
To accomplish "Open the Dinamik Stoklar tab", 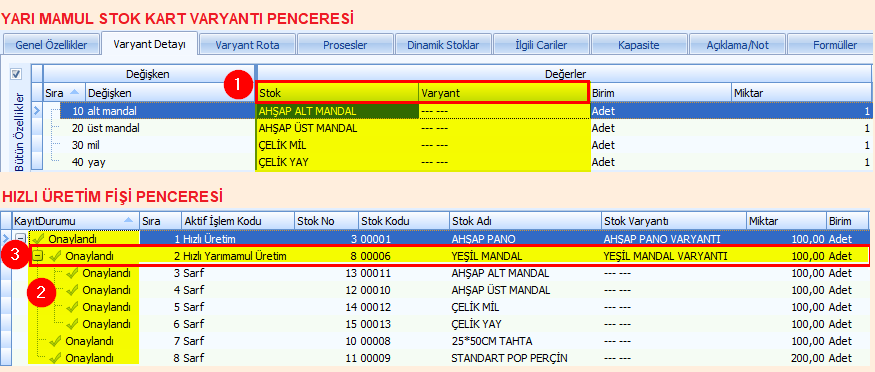I will point(443,45).
